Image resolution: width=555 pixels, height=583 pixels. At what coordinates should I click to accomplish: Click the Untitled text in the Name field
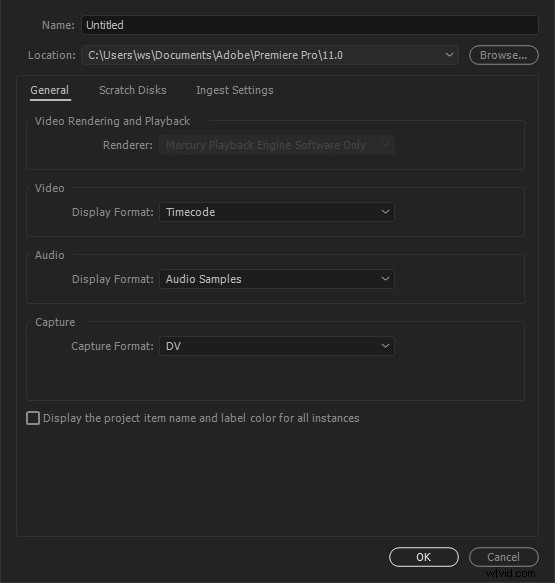point(105,25)
